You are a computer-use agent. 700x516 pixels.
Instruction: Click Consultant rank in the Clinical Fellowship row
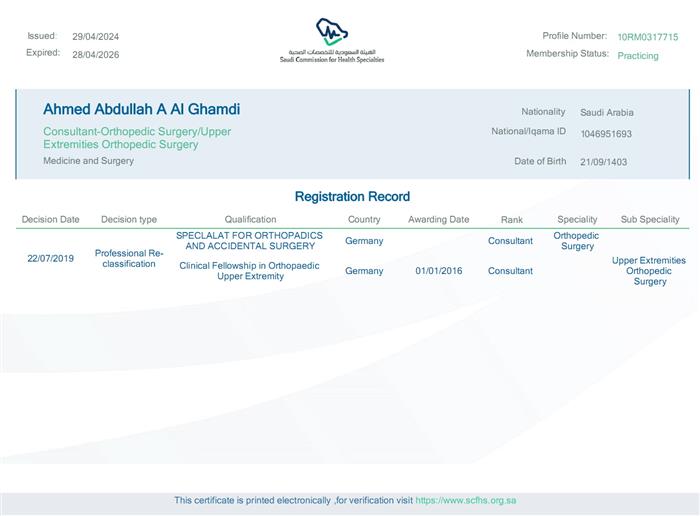tap(510, 271)
